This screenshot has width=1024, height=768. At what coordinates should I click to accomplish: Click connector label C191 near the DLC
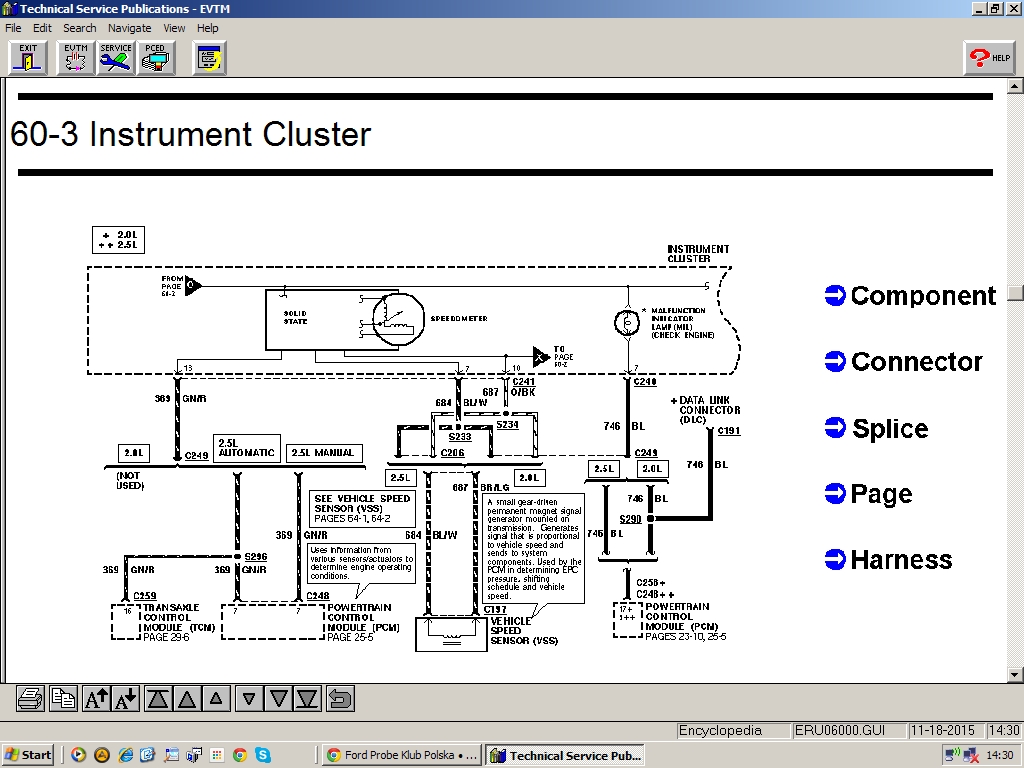729,431
